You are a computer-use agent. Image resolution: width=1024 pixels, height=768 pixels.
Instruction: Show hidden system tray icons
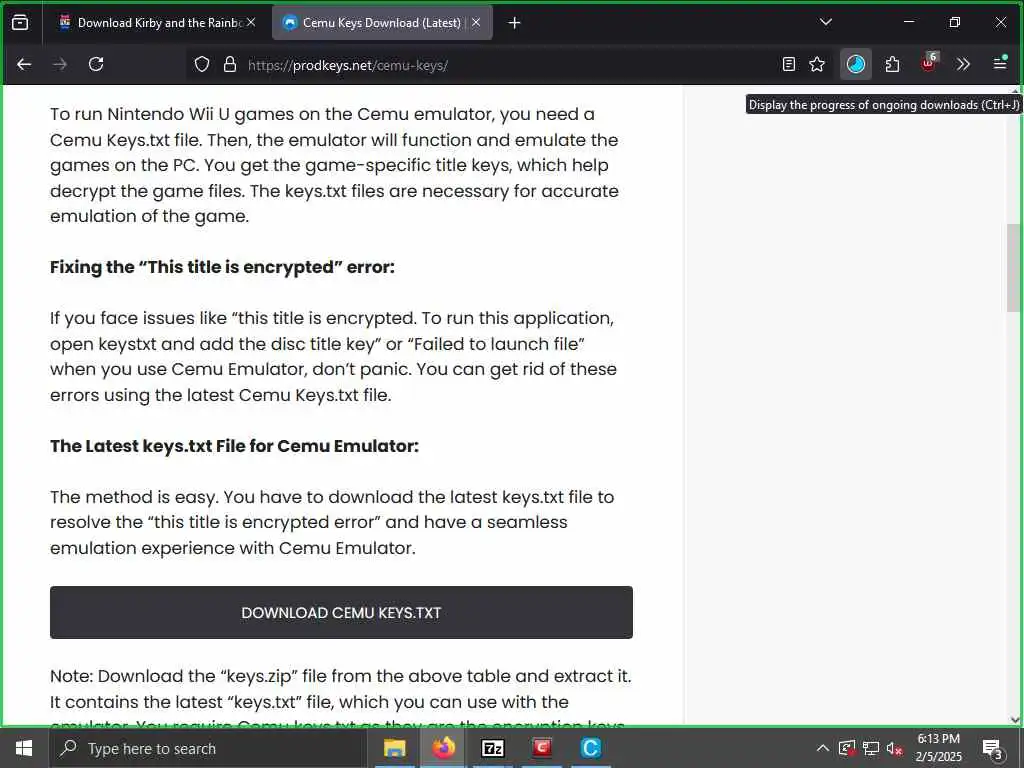[823, 748]
